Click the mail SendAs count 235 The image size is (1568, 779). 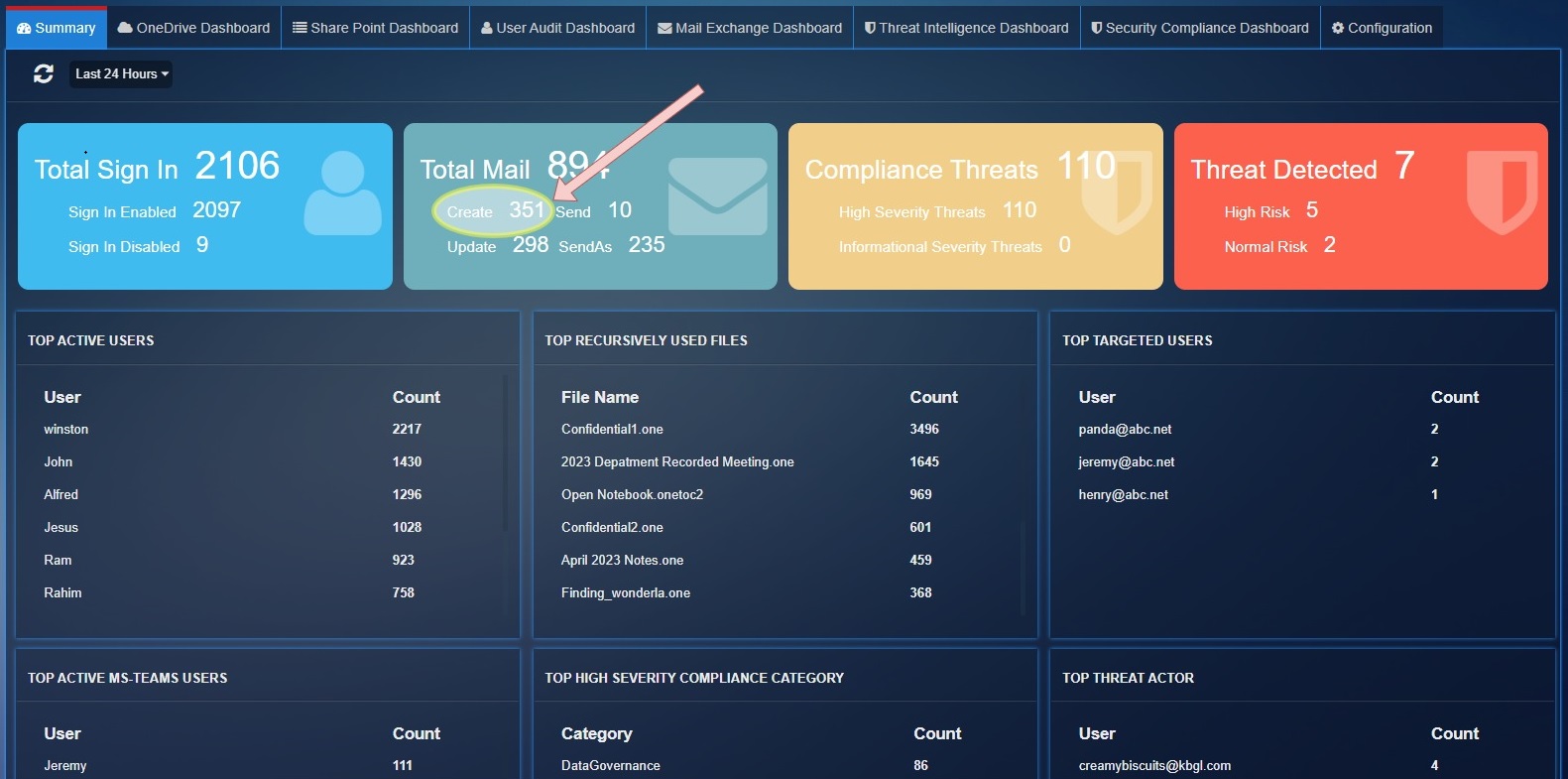pyautogui.click(x=647, y=244)
